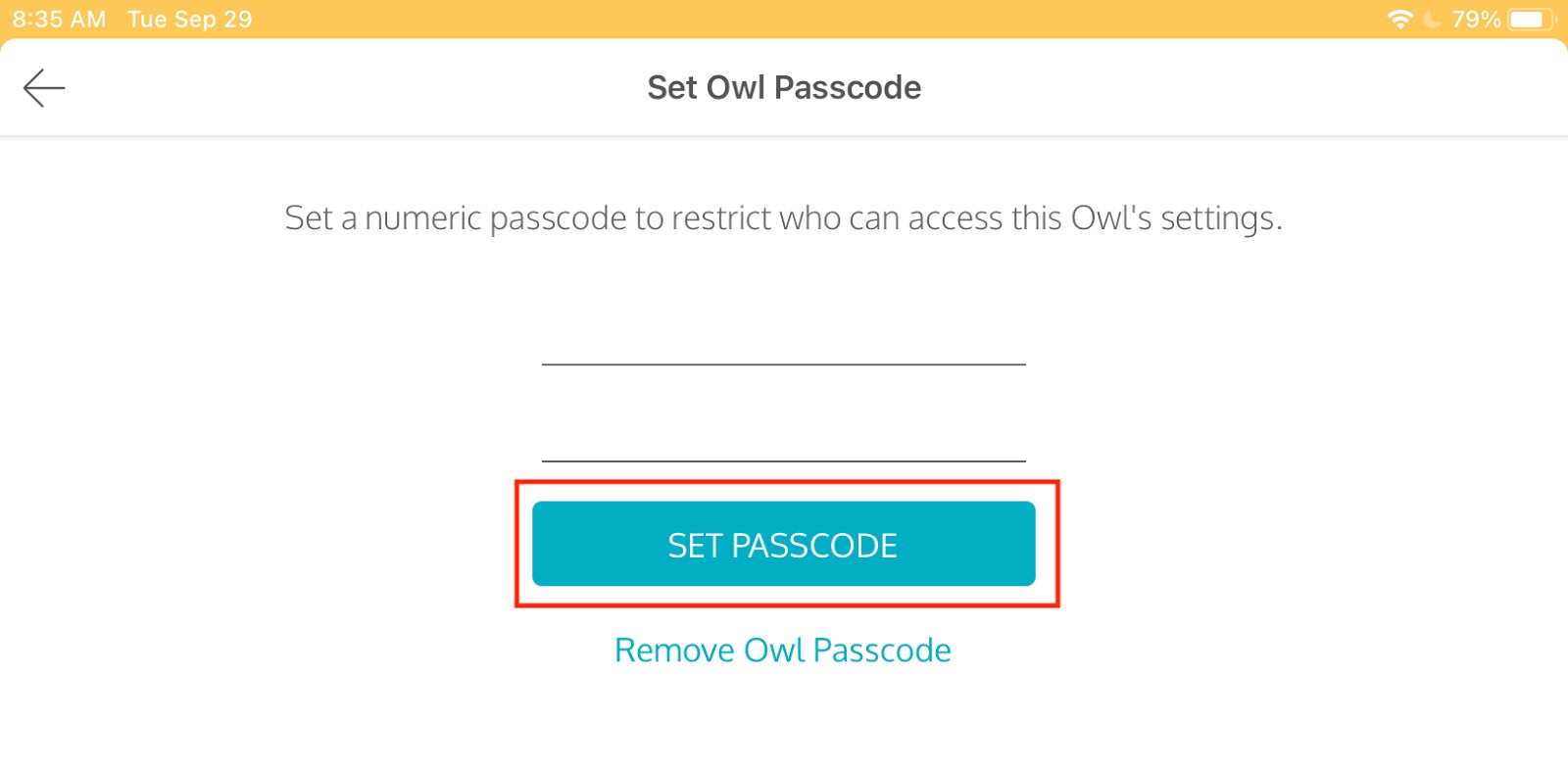Click the Tue Sep 29 date
Screen dimensions: 1568x772
point(190,20)
